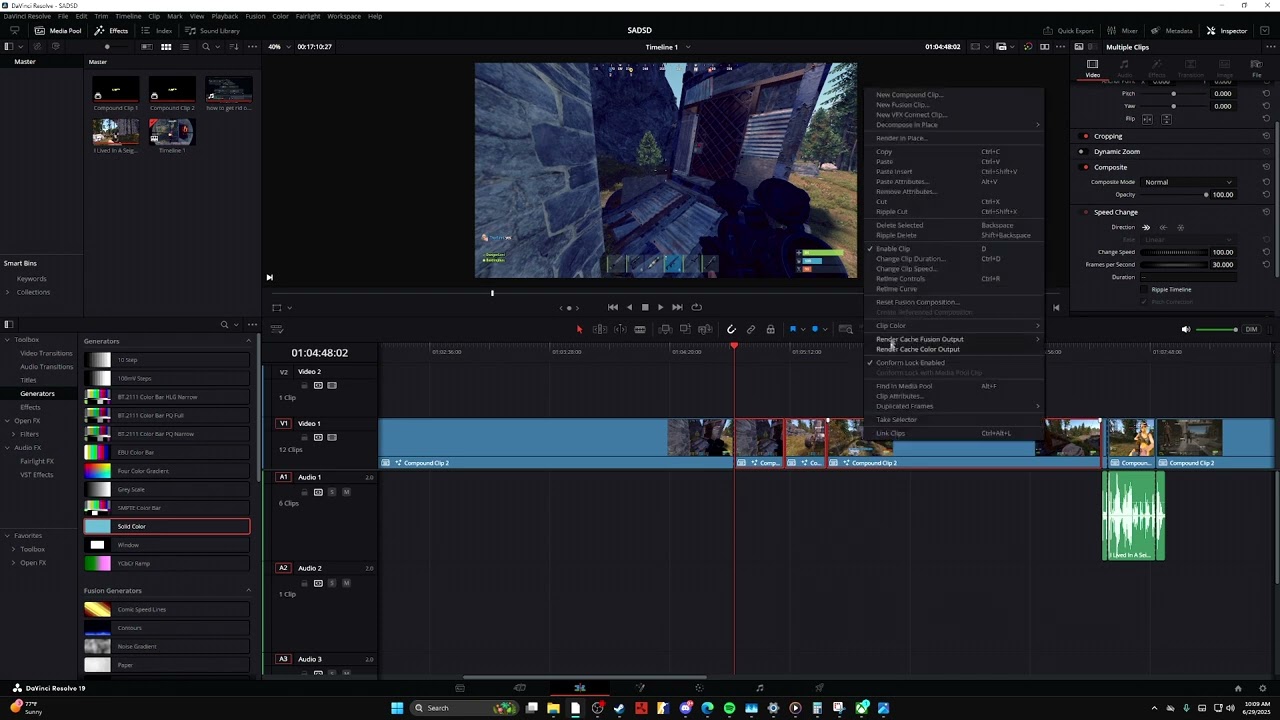This screenshot has height=720, width=1280.
Task: Click the Flip vertical icon in Inspector
Action: [x=1166, y=119]
